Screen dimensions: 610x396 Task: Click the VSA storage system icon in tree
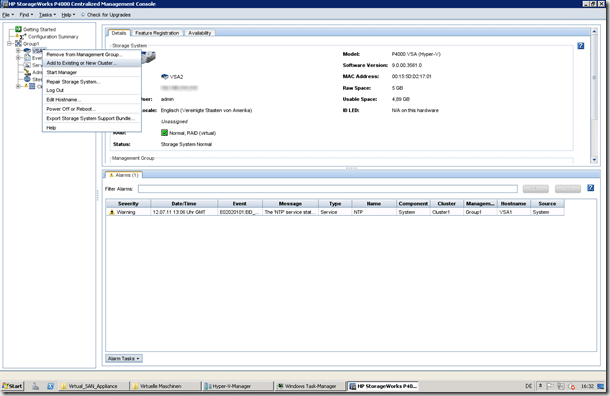[x=27, y=51]
